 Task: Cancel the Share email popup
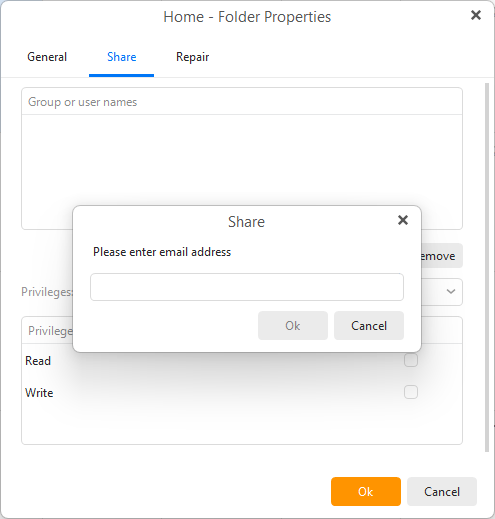369,326
